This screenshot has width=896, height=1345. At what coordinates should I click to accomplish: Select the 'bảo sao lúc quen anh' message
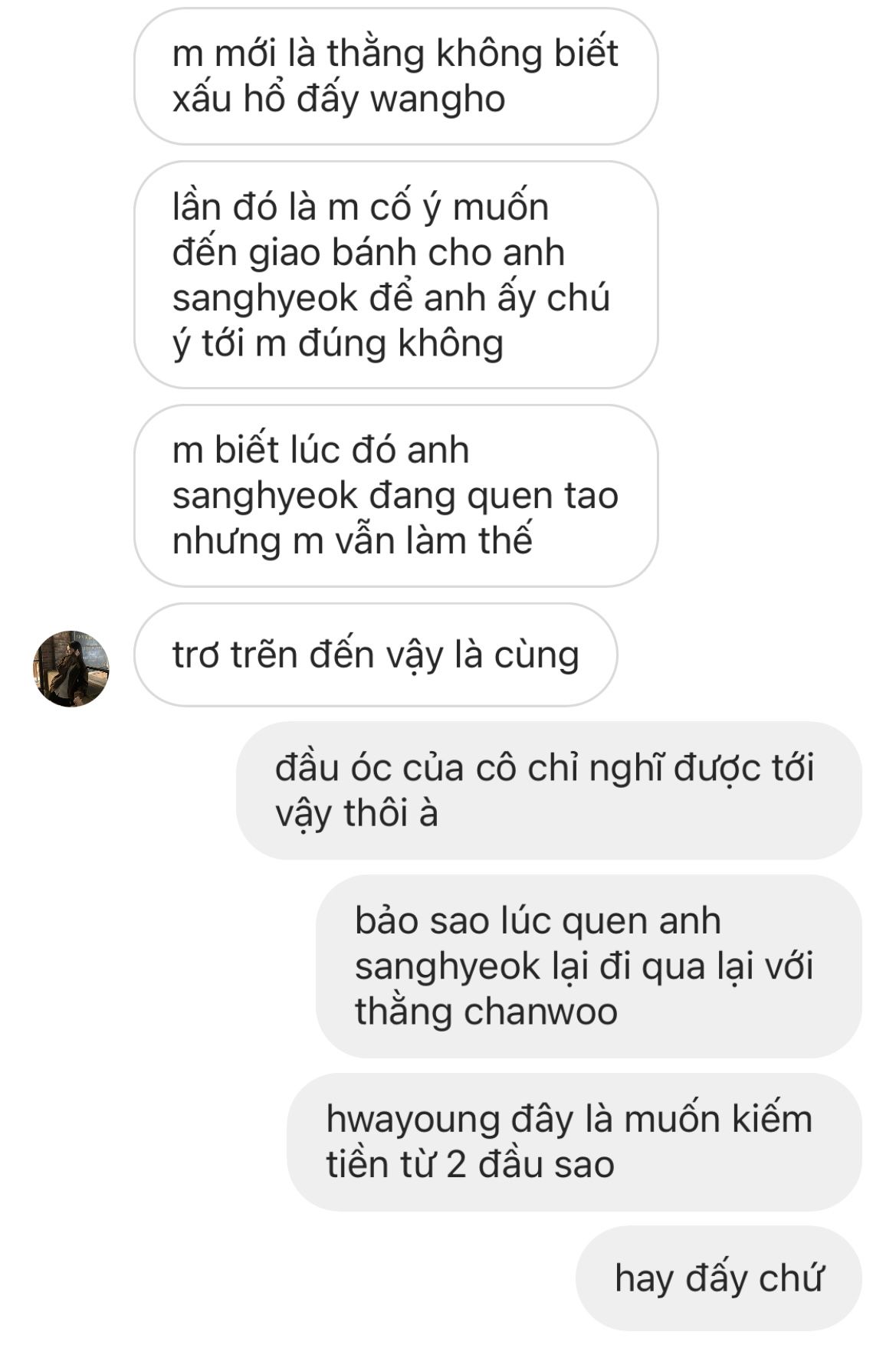click(x=589, y=966)
